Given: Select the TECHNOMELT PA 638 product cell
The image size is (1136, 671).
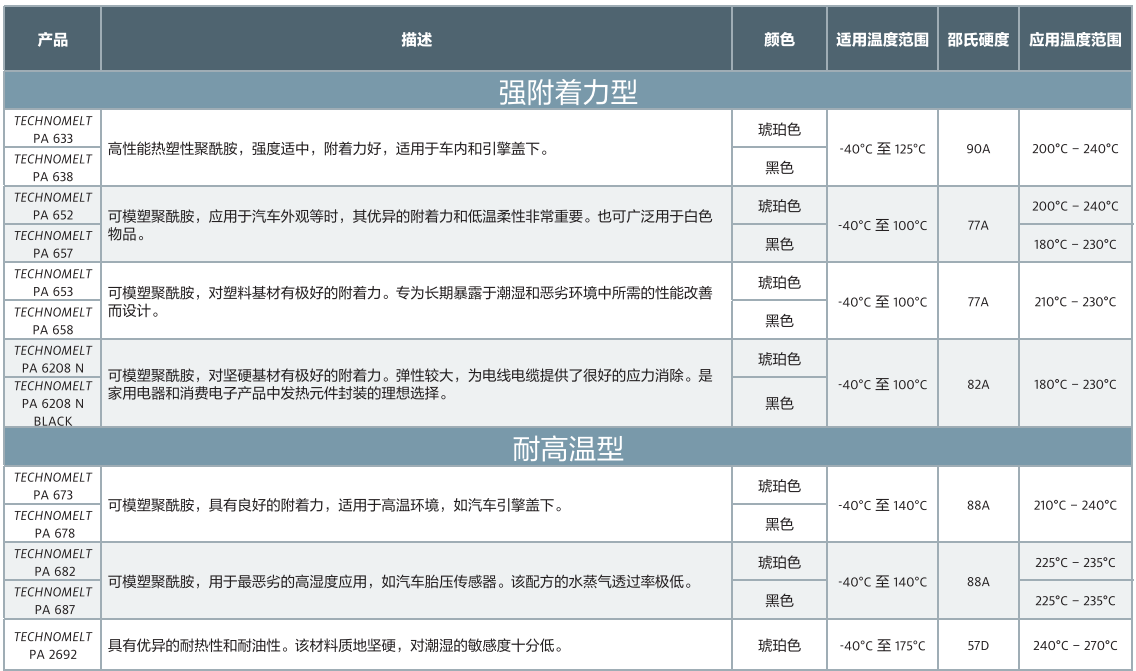Looking at the screenshot, I should (x=52, y=167).
